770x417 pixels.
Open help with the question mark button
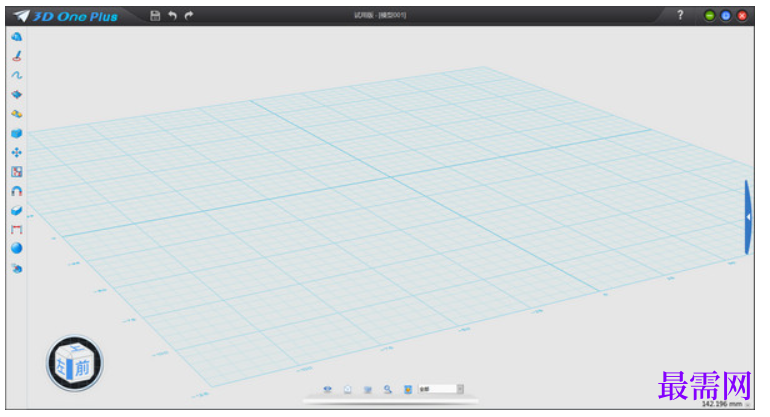click(x=680, y=15)
